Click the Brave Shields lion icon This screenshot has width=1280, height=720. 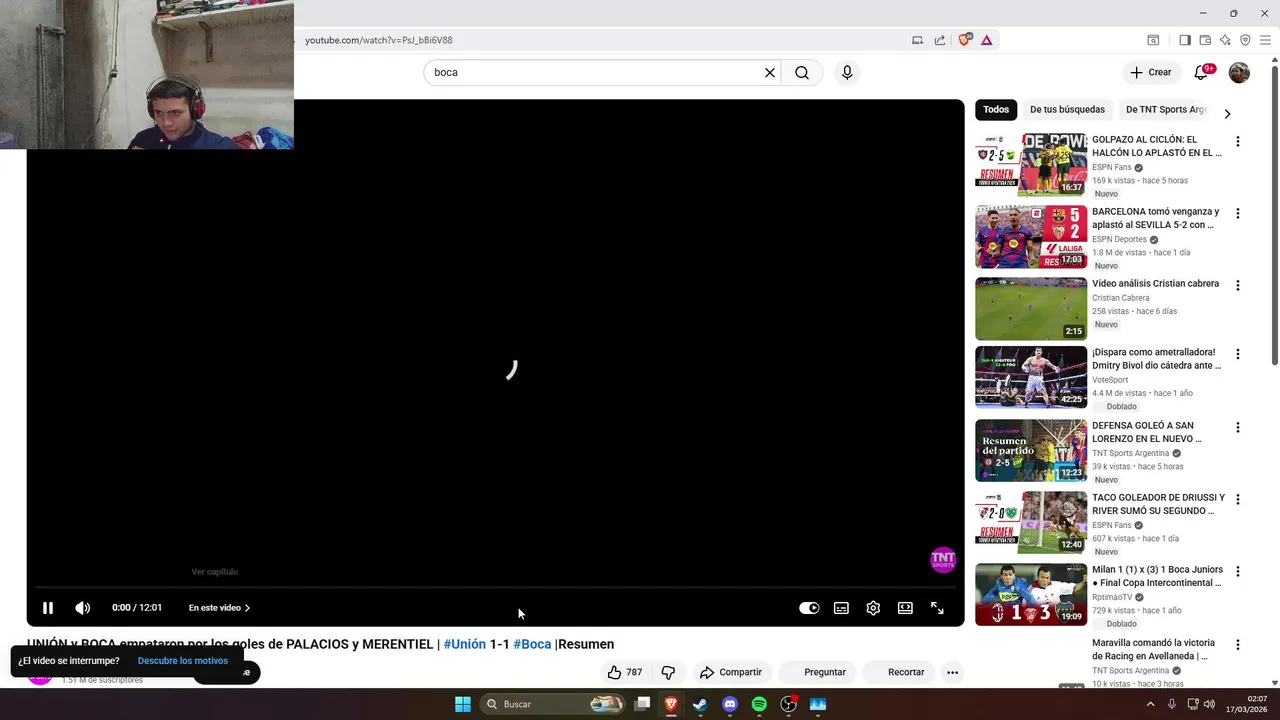click(965, 40)
